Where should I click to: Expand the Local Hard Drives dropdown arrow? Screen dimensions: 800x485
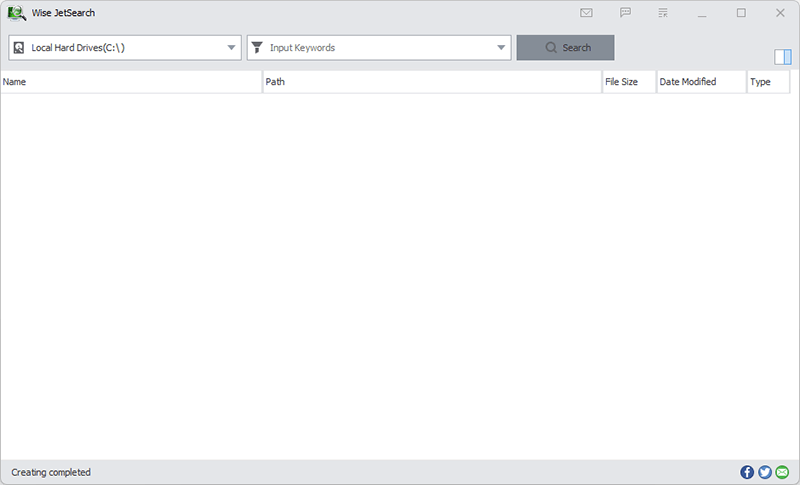[x=231, y=47]
